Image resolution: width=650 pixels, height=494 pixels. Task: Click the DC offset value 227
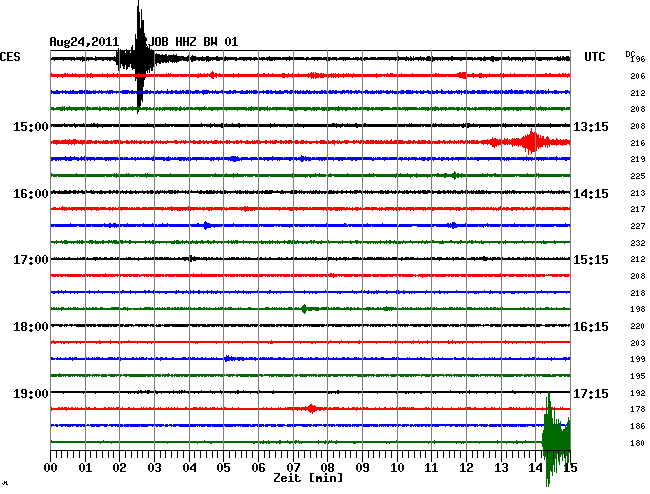point(638,226)
